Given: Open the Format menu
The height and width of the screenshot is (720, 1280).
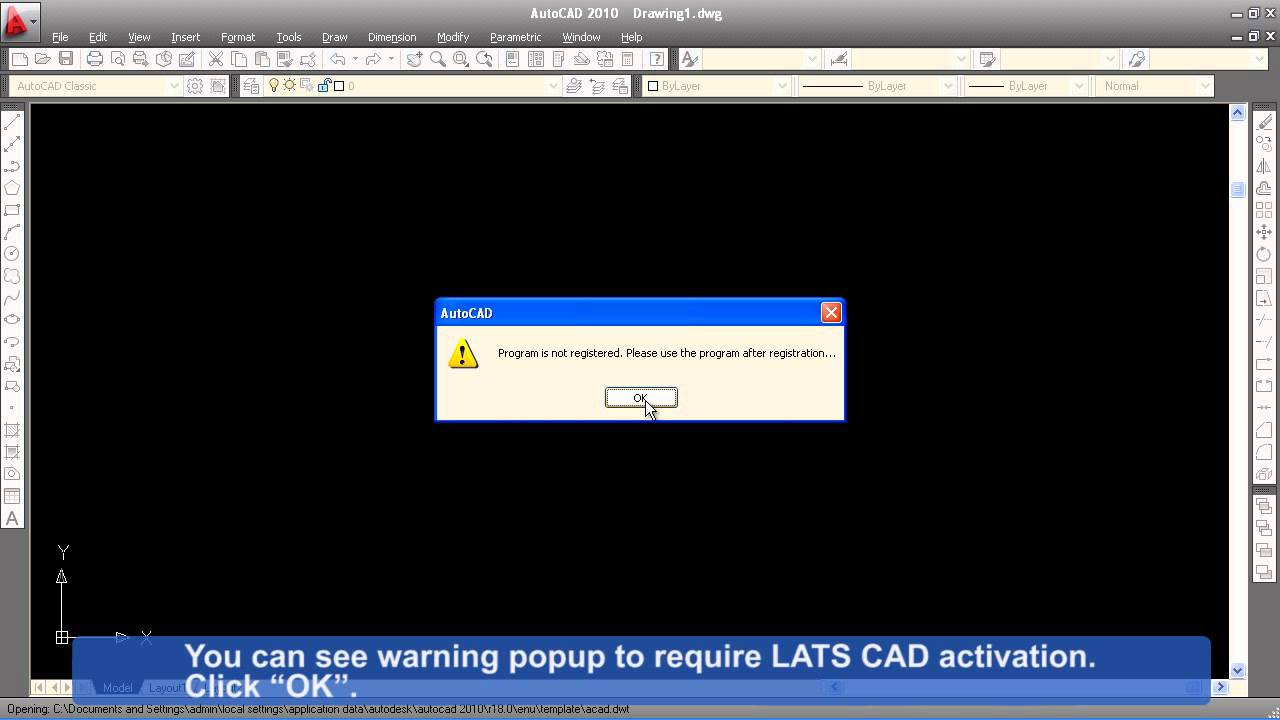Looking at the screenshot, I should (x=238, y=37).
